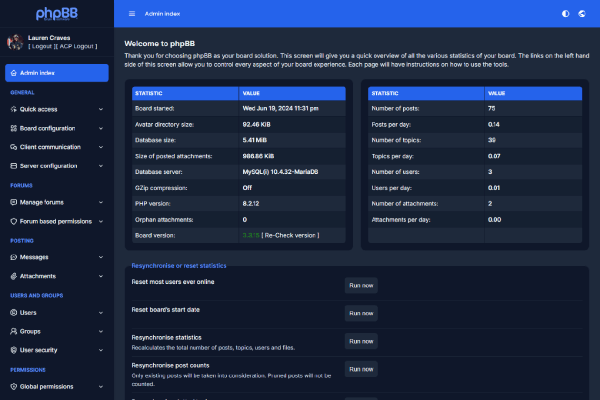Click the Messages icon
The image size is (600, 400).
click(x=14, y=257)
